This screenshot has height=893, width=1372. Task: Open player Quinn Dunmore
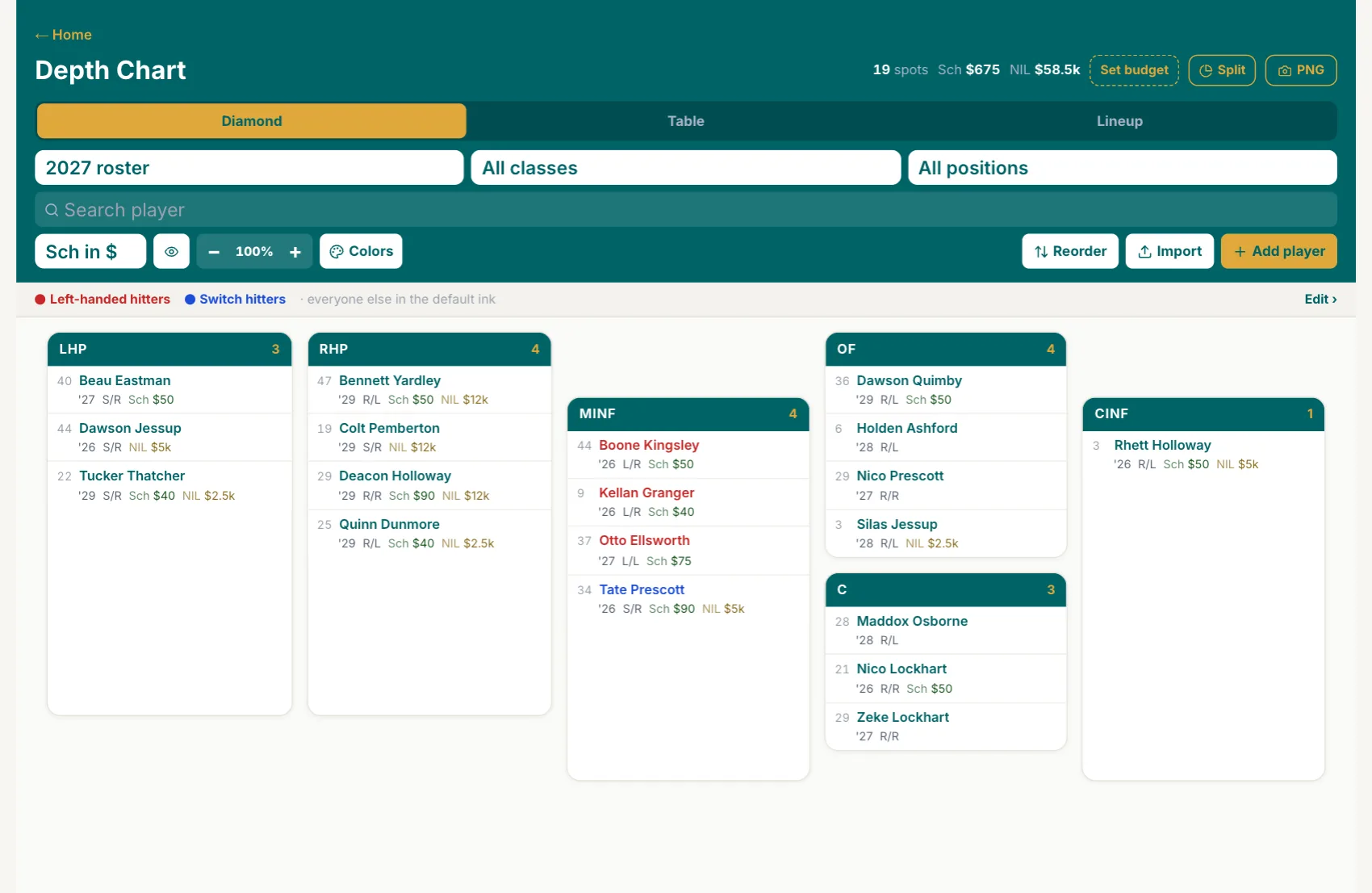coord(429,534)
